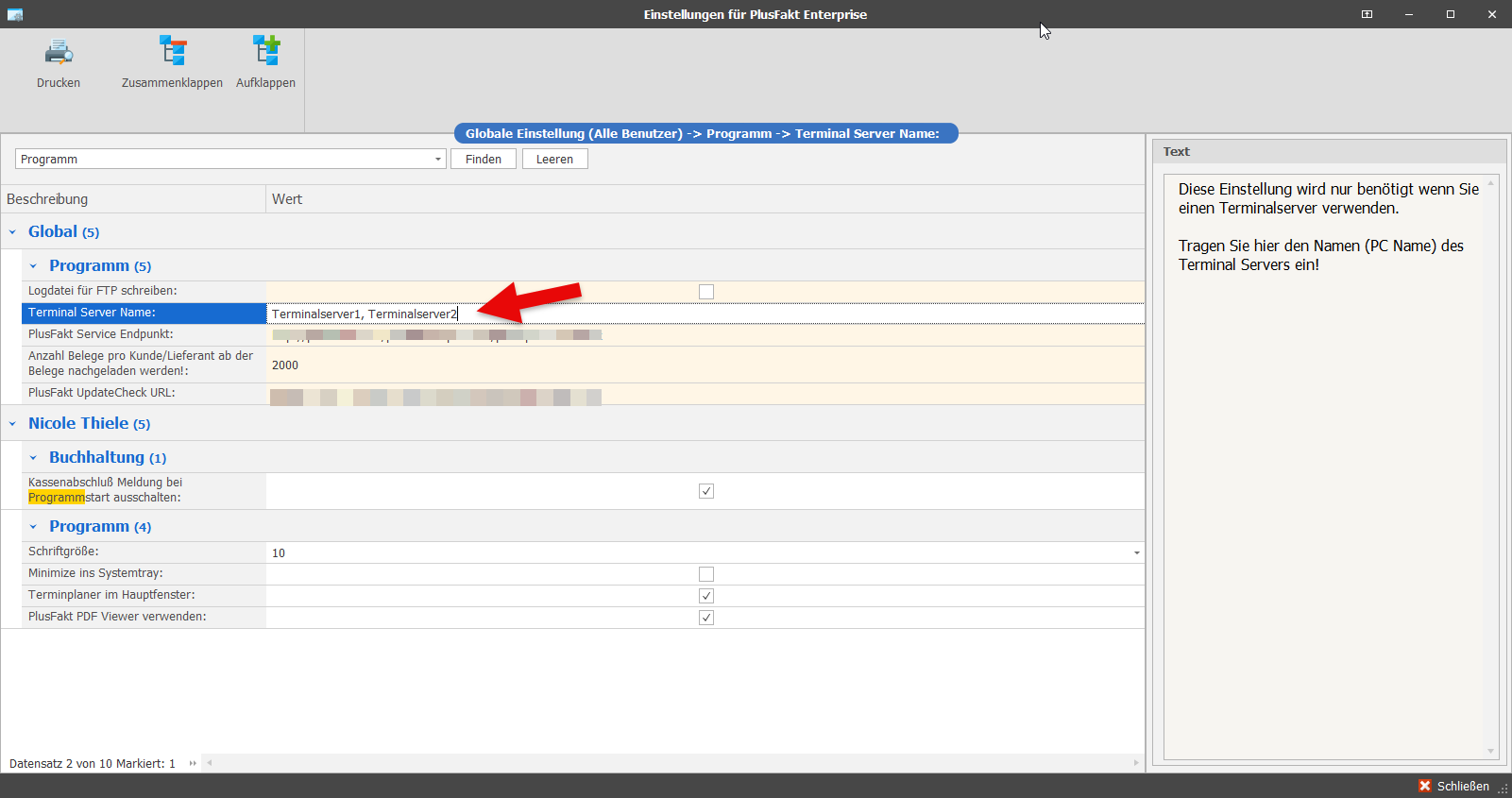Click the description text in Text panel
Image resolution: width=1512 pixels, height=798 pixels.
click(x=1329, y=227)
